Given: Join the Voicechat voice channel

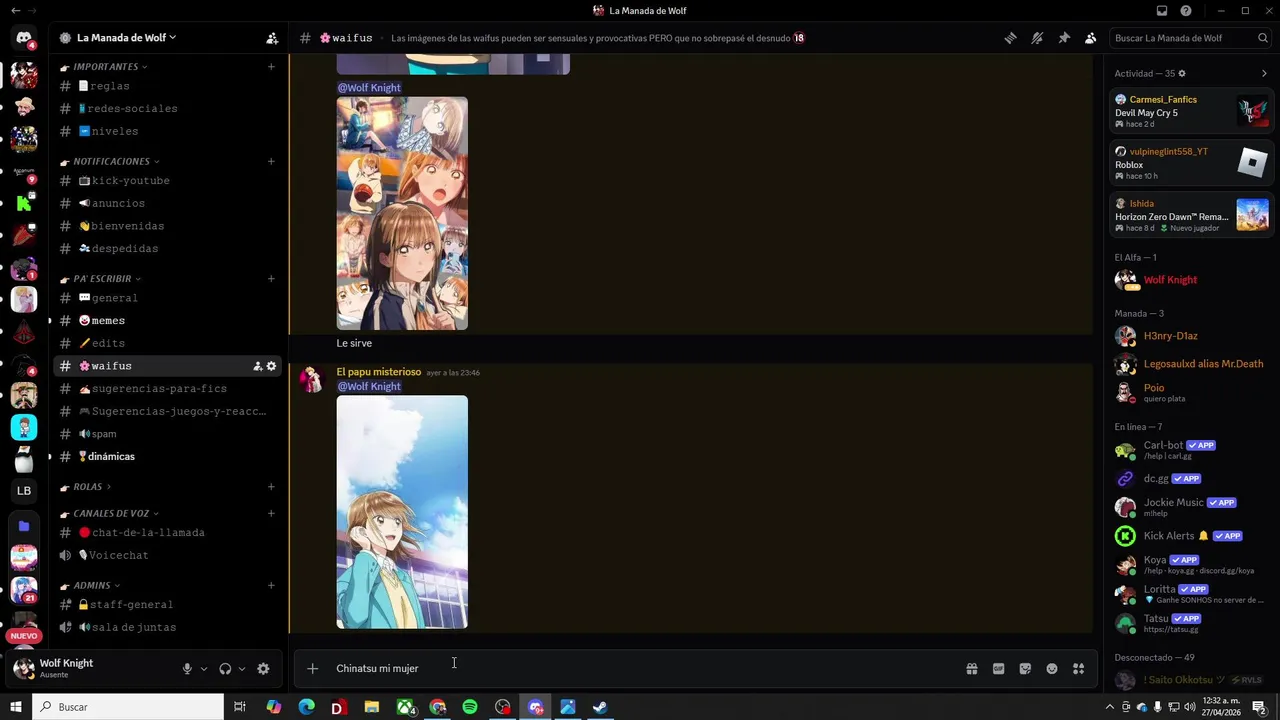Looking at the screenshot, I should click(x=168, y=555).
